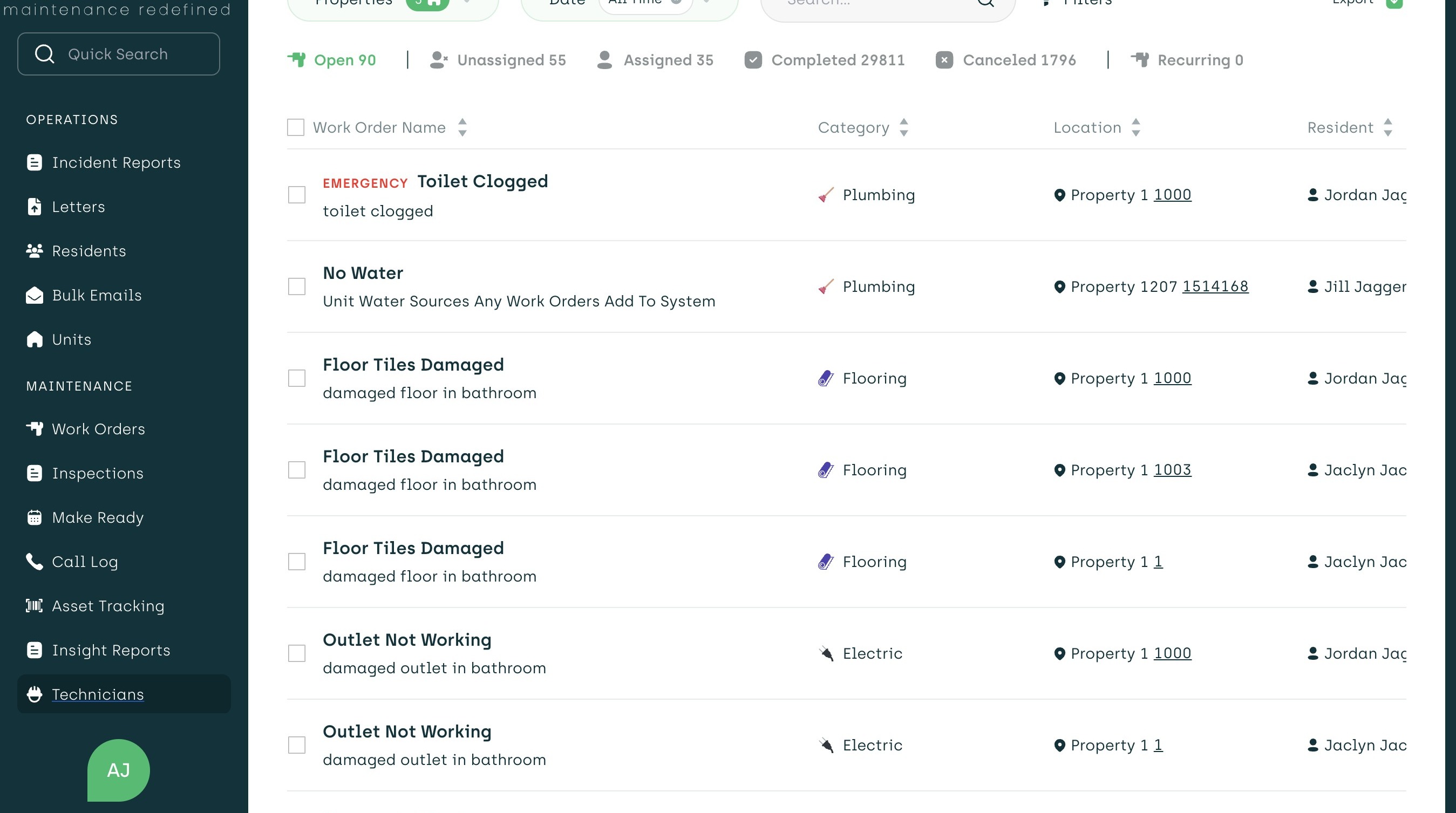Click the Asset Tracking barcode icon

tap(35, 606)
